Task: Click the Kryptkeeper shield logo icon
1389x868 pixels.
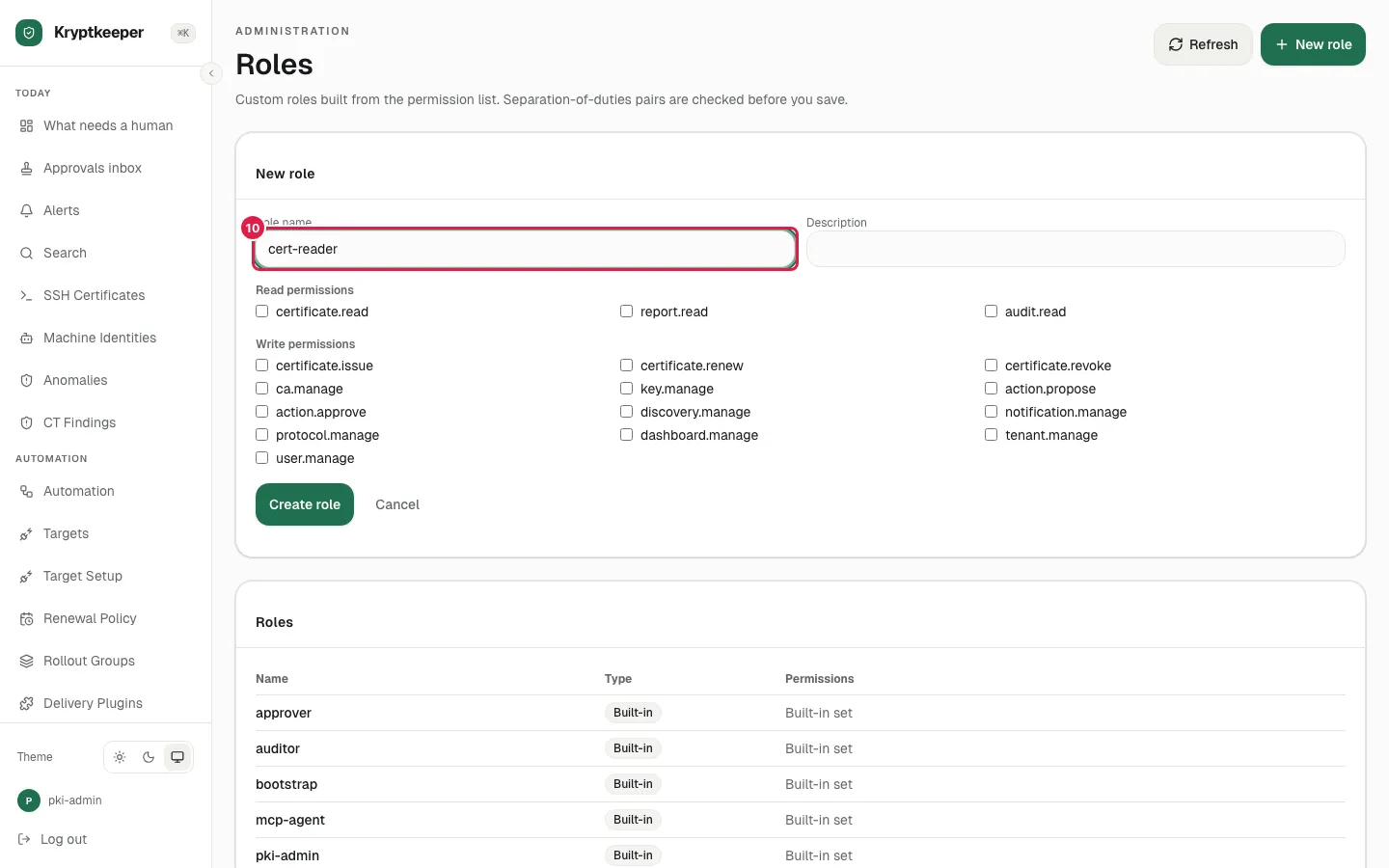Action: 29,33
